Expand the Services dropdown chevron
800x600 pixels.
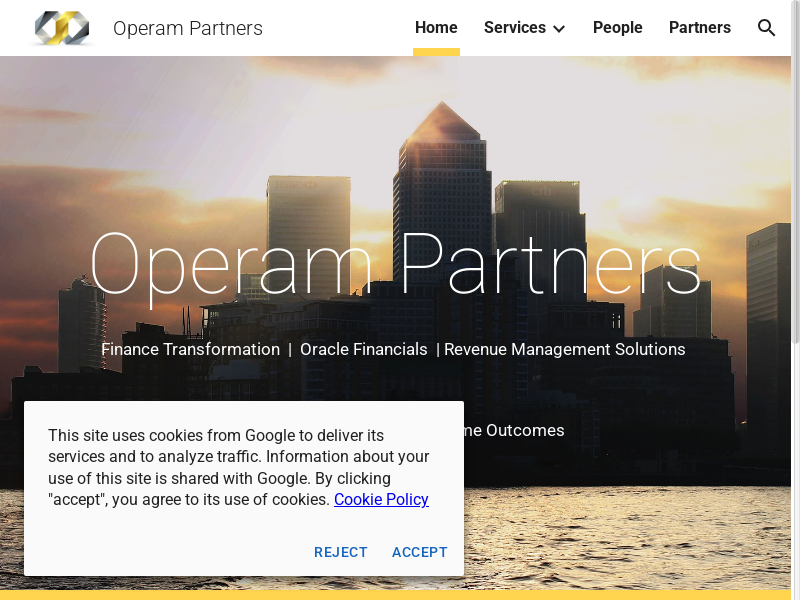point(559,29)
